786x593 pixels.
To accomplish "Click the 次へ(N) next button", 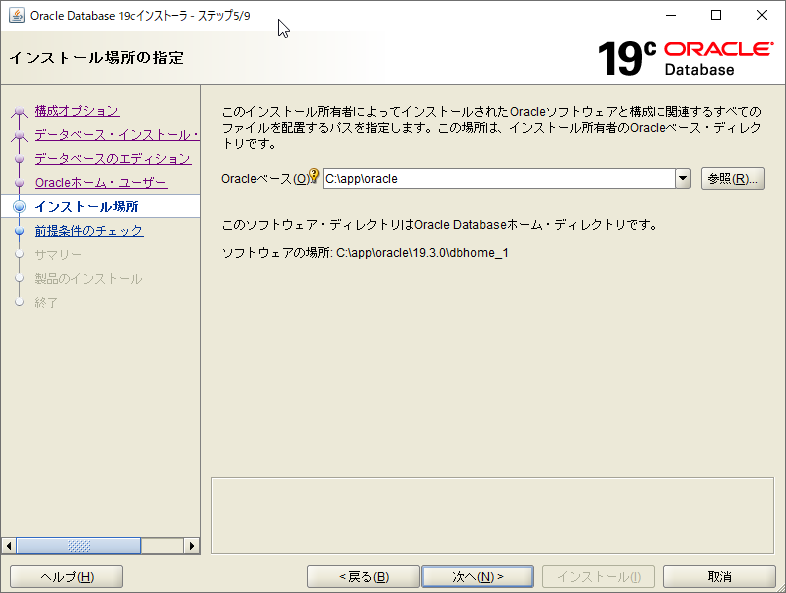I will coord(478,577).
